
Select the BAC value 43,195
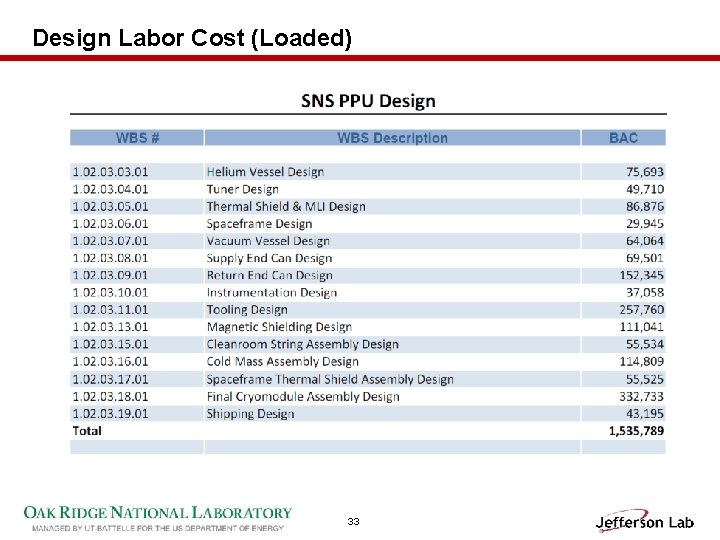tap(645, 414)
